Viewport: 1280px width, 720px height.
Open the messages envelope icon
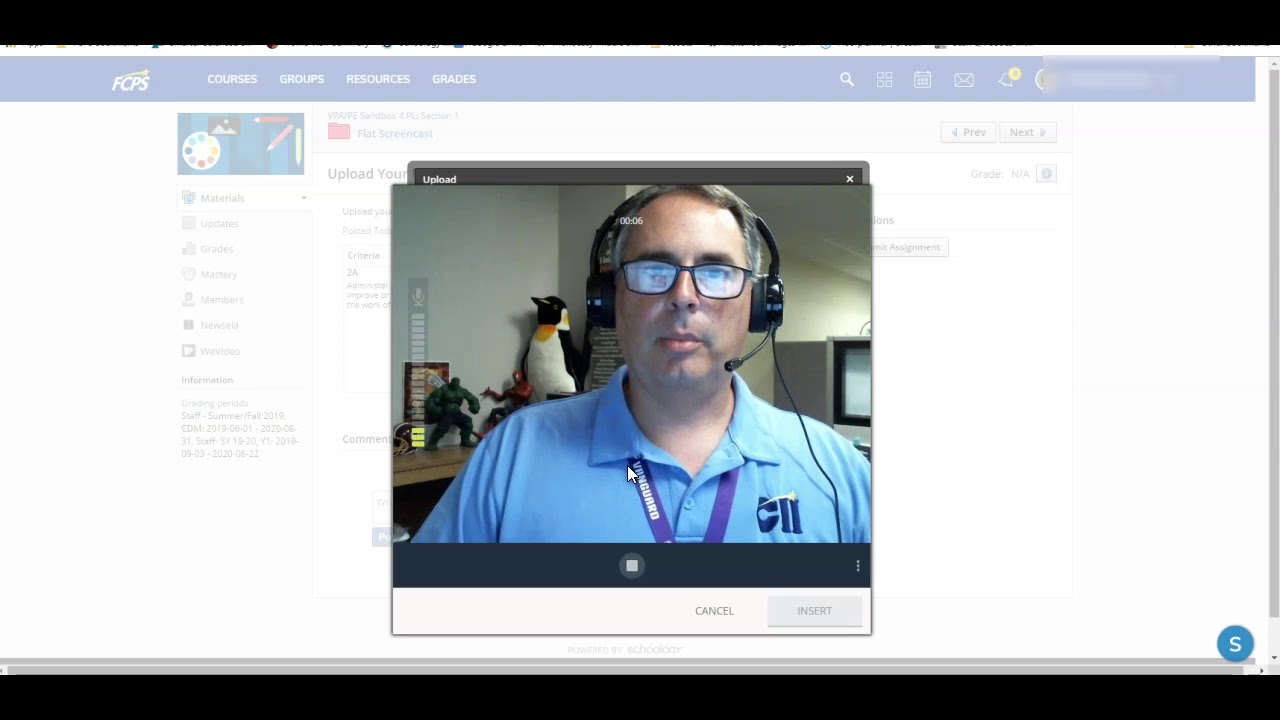click(x=964, y=80)
